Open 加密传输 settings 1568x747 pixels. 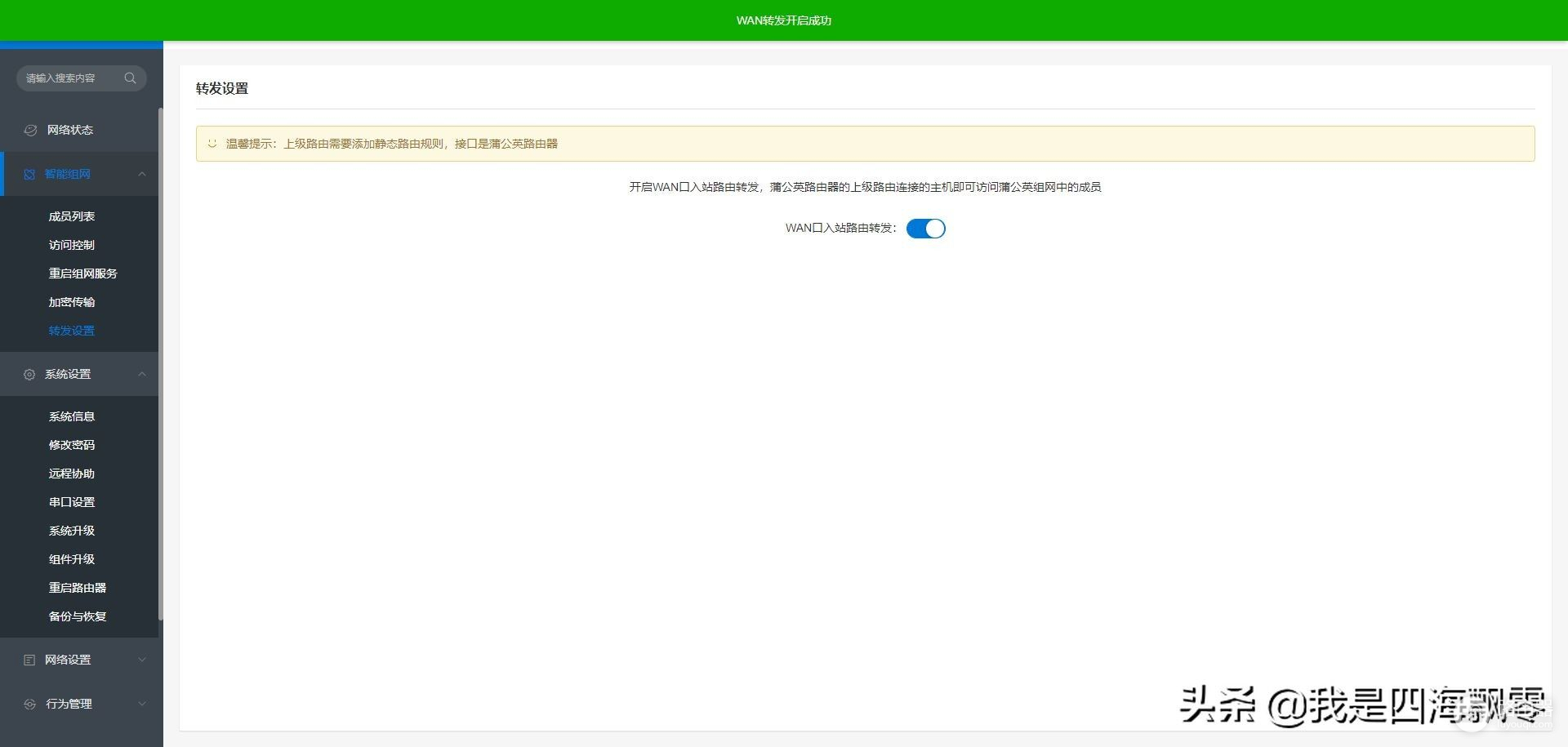click(72, 302)
